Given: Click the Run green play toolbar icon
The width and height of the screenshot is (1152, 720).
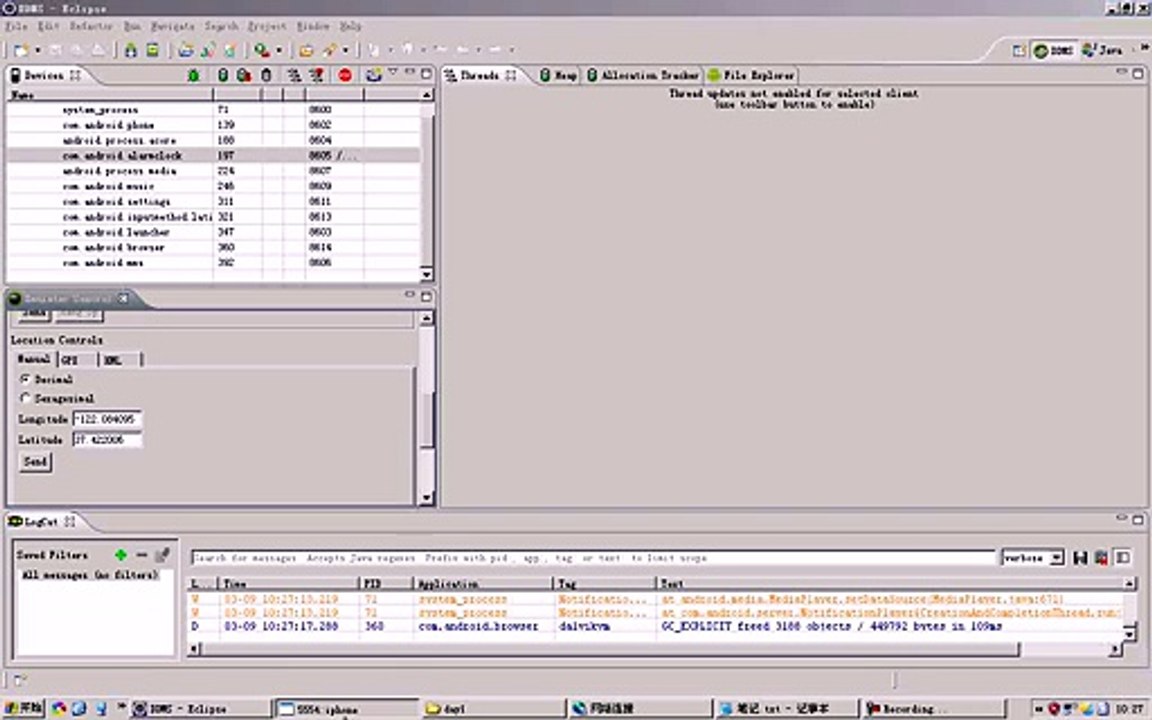Looking at the screenshot, I should tap(261, 50).
